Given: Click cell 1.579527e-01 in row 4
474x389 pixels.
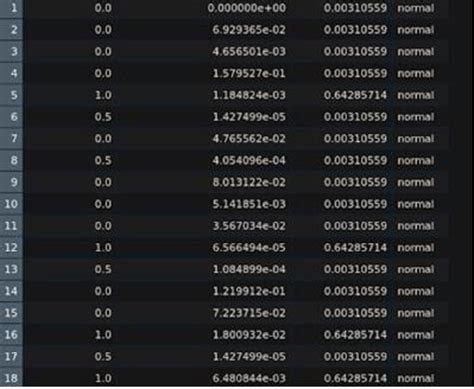Looking at the screenshot, I should pos(249,74).
